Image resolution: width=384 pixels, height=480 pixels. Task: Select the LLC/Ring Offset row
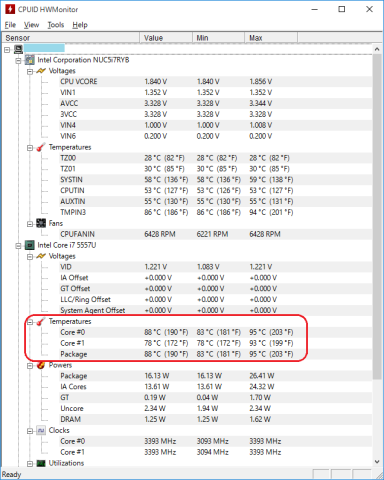[215, 299]
